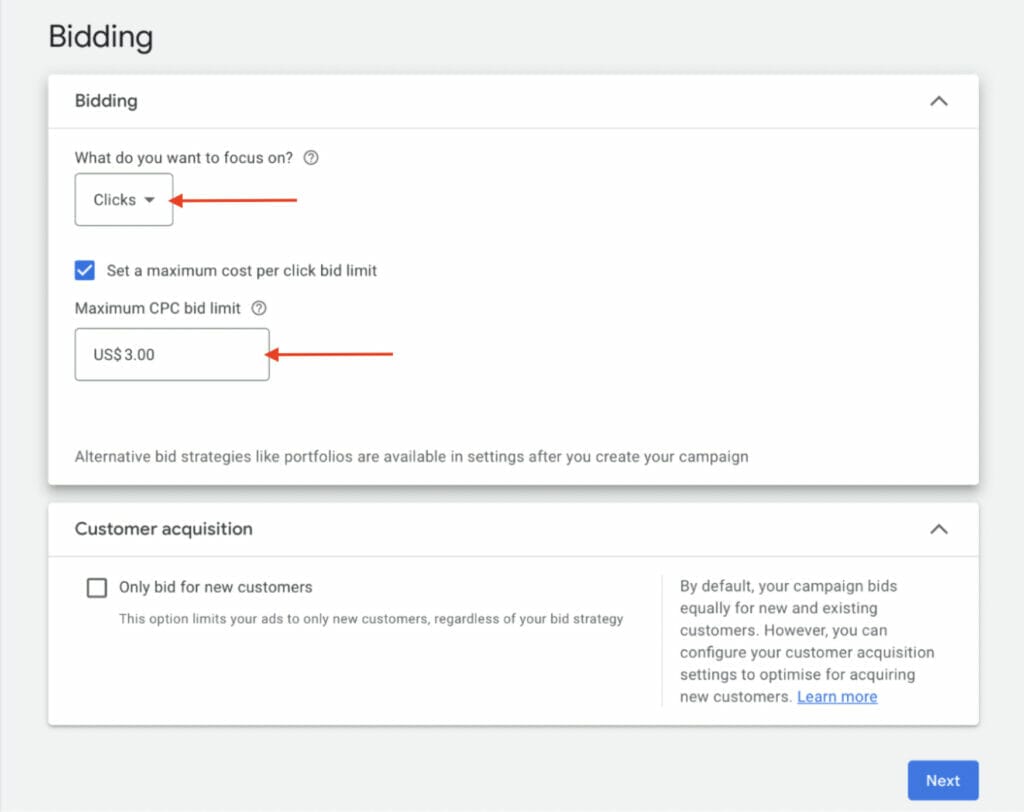This screenshot has width=1024, height=812.
Task: Click the chevron on Customer acquisition panel
Action: (x=938, y=528)
